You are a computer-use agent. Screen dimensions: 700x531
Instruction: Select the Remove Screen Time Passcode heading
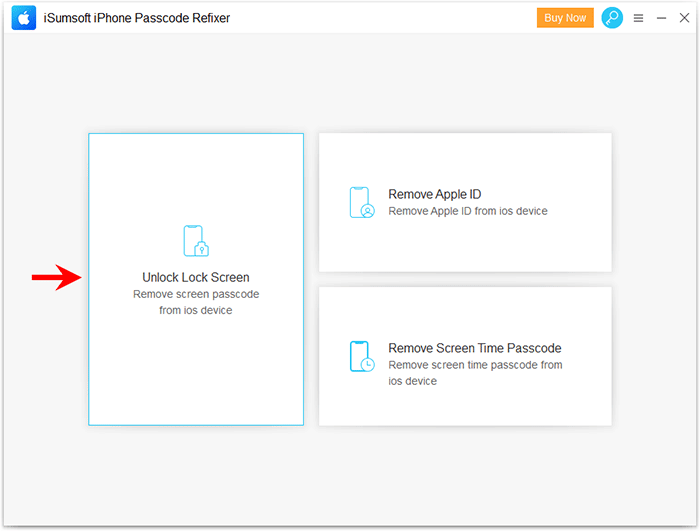[x=475, y=348]
